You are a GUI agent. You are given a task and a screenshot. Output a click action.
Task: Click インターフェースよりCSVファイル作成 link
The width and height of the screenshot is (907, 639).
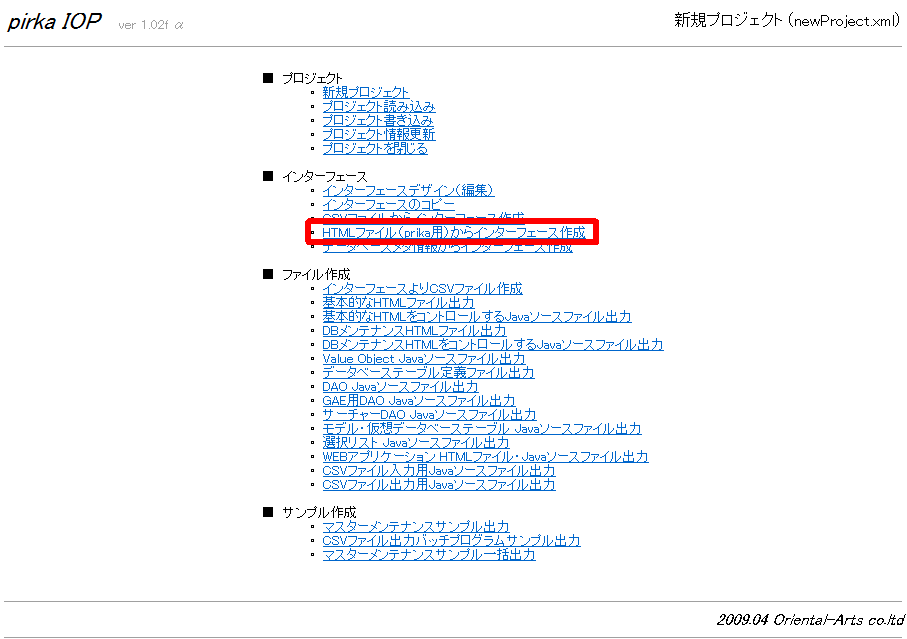(422, 289)
